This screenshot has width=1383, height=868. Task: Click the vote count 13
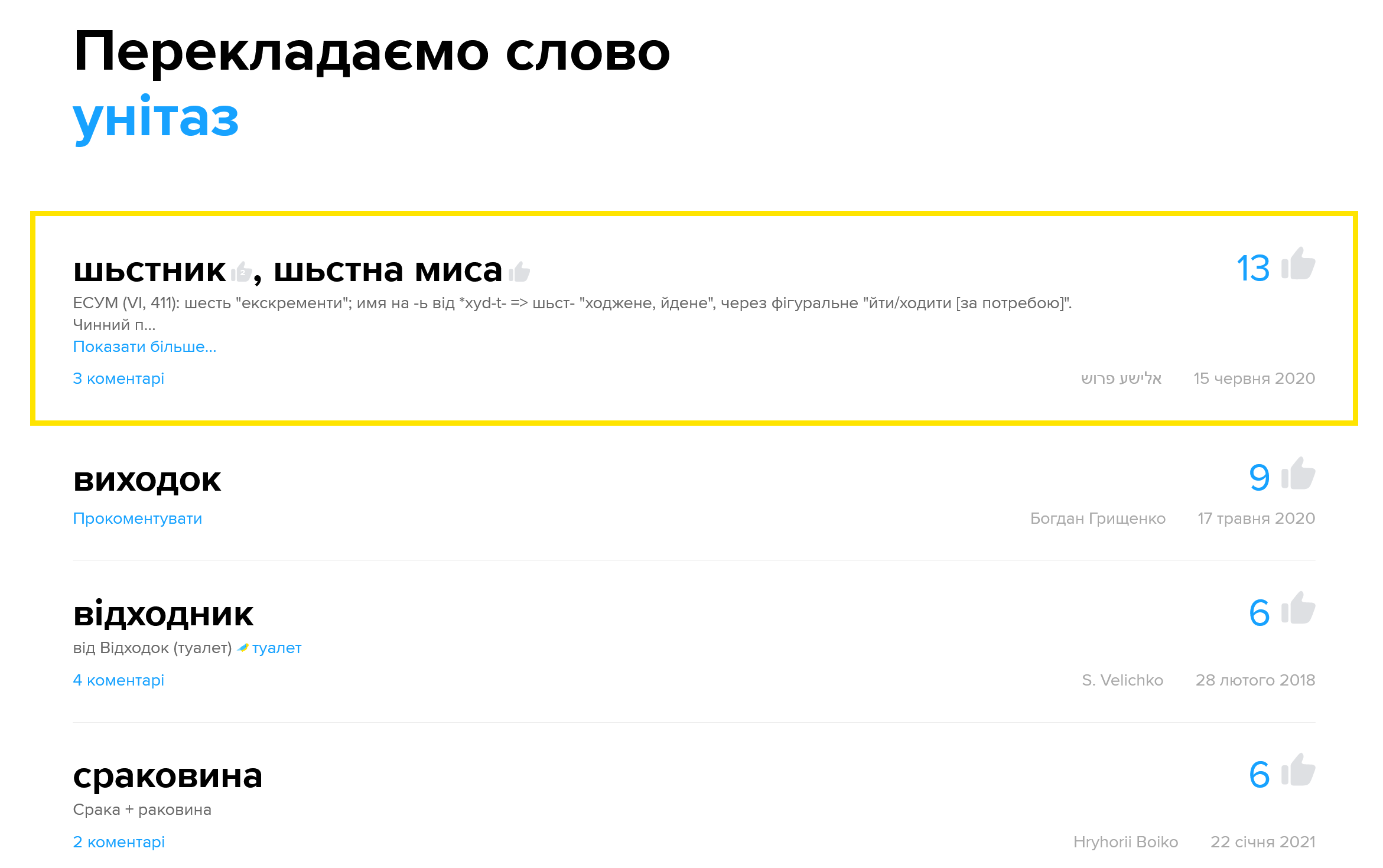pyautogui.click(x=1252, y=269)
